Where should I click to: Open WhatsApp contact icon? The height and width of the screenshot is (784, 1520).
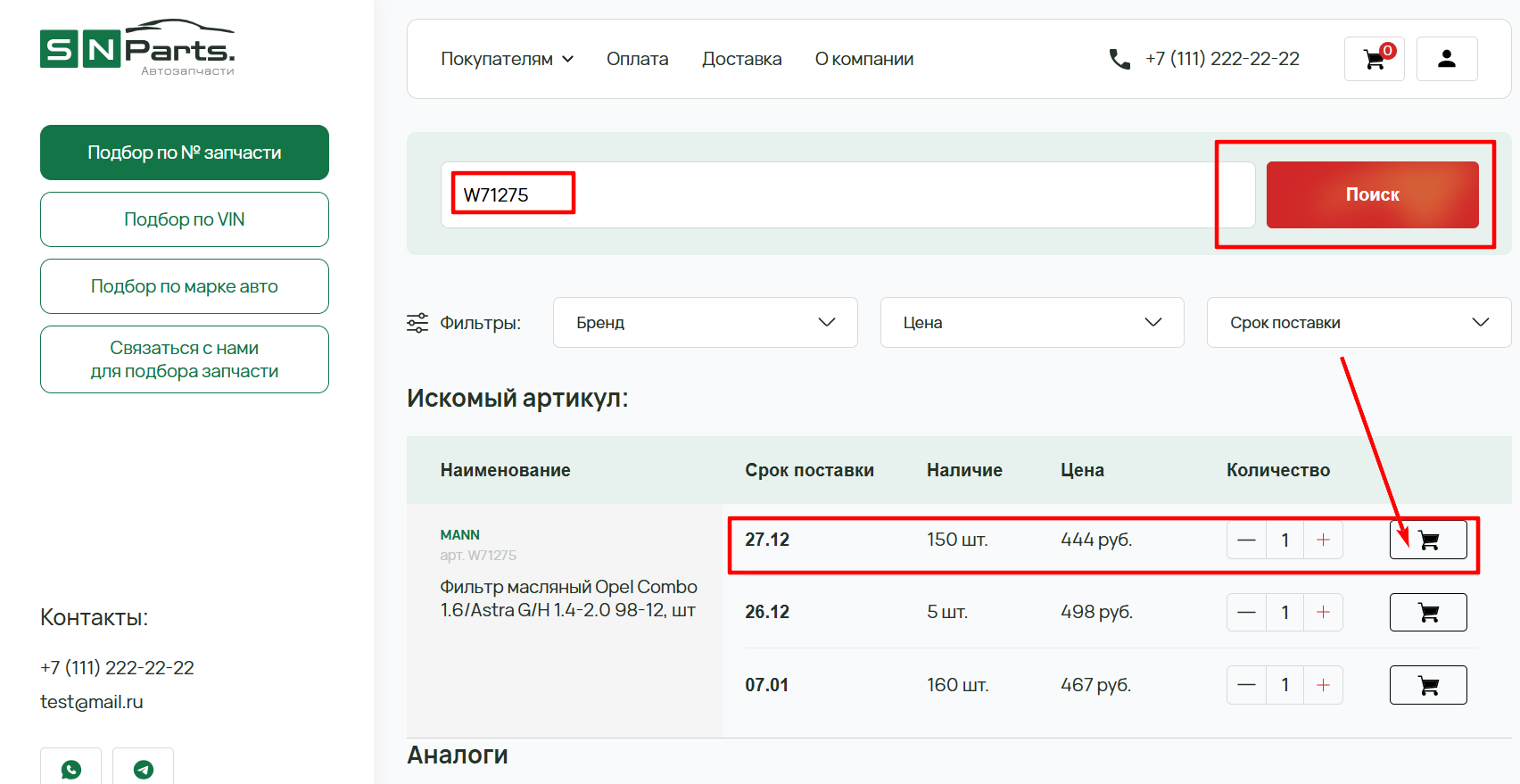71,768
